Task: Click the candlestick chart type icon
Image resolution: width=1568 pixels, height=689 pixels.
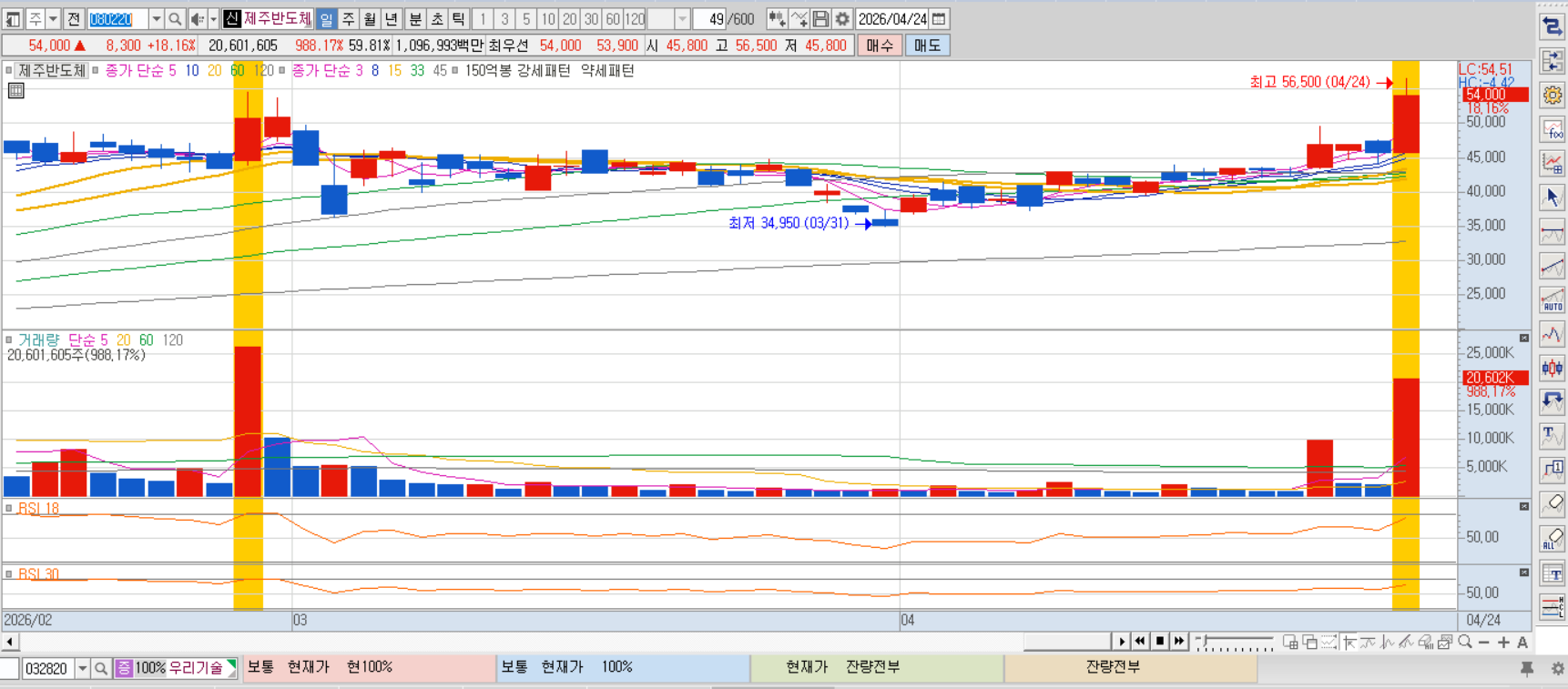Action: tap(1552, 368)
